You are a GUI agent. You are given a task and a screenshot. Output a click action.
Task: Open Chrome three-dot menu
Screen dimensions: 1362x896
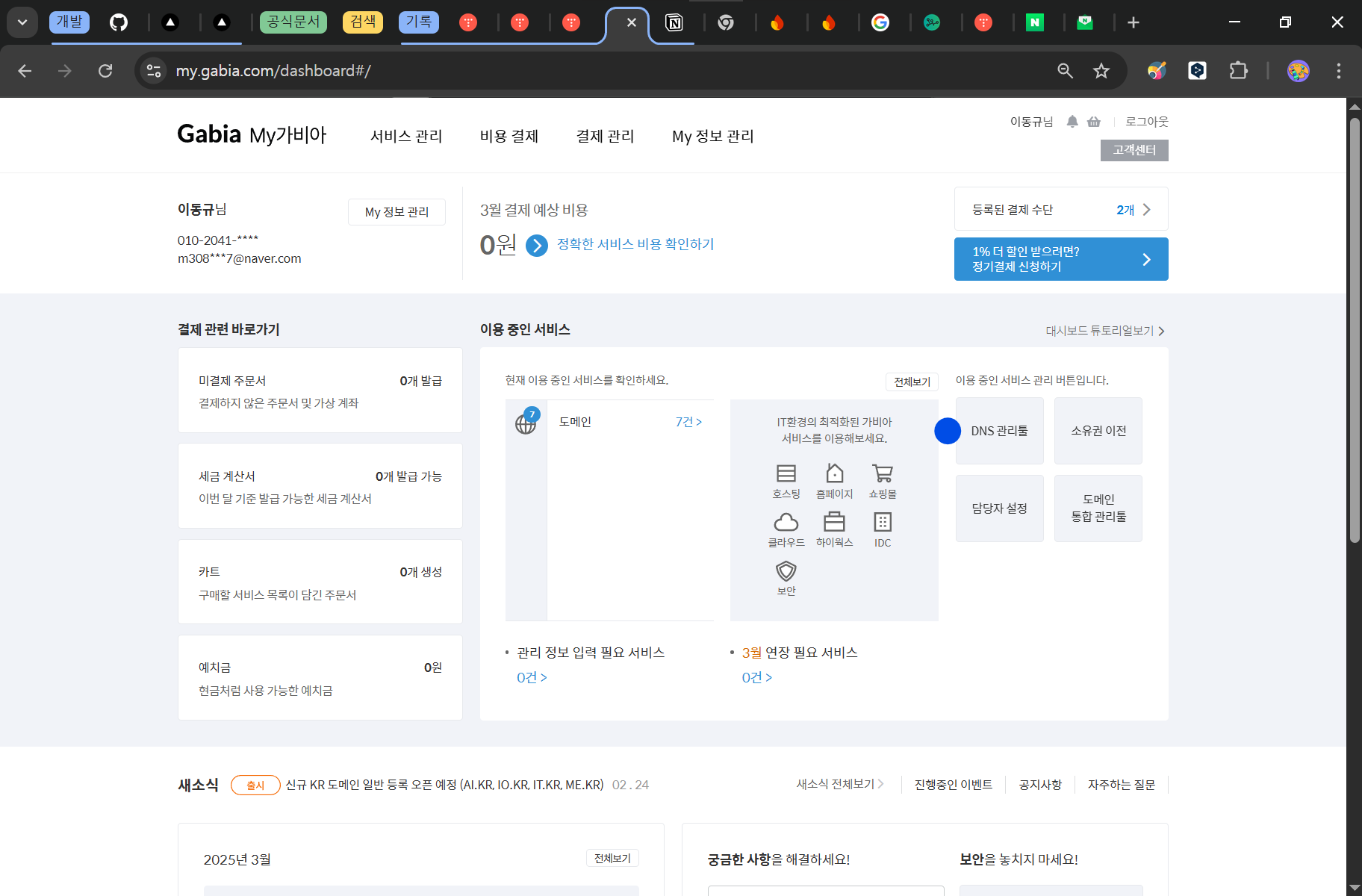(x=1339, y=71)
